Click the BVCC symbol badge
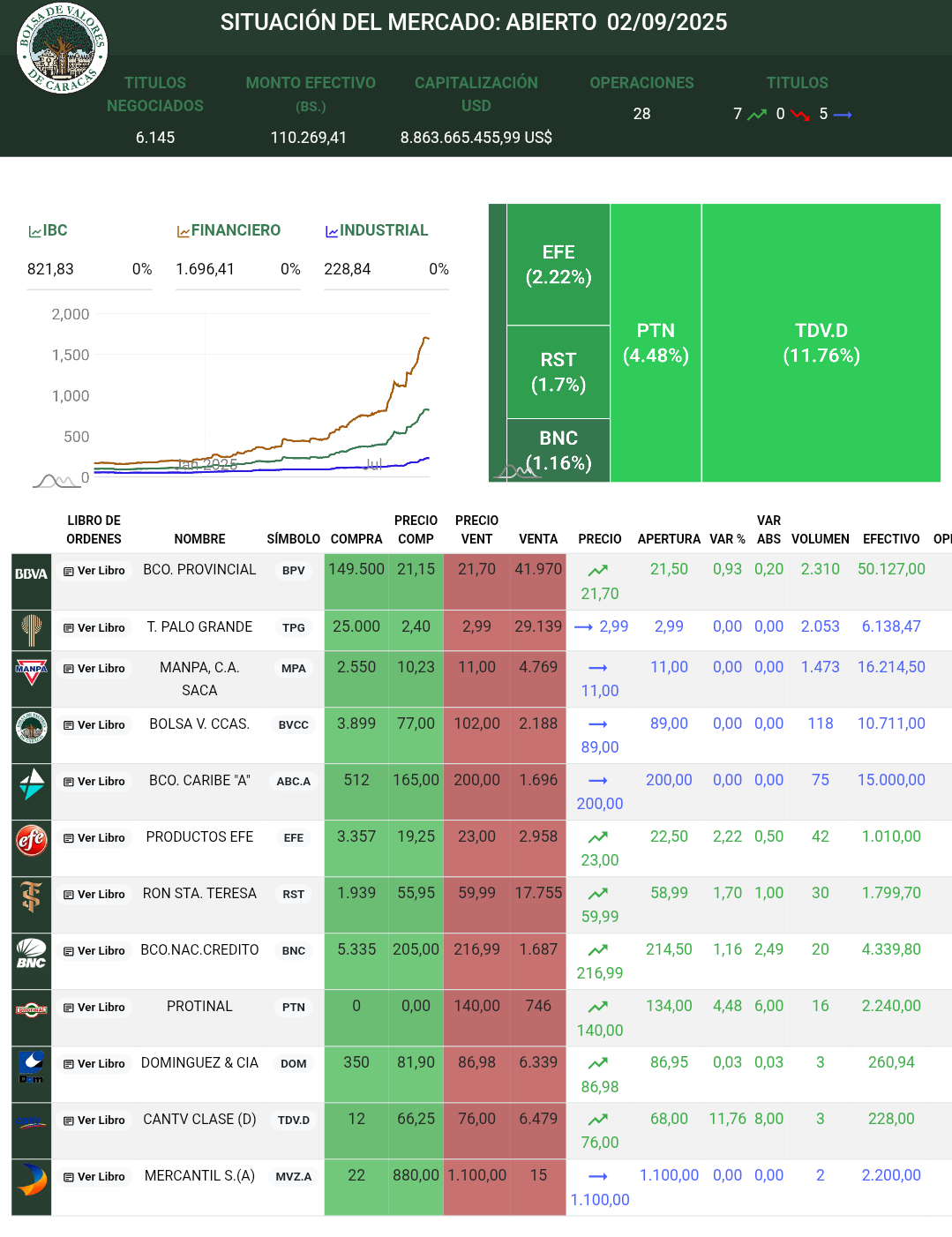952x1237 pixels. [x=294, y=725]
